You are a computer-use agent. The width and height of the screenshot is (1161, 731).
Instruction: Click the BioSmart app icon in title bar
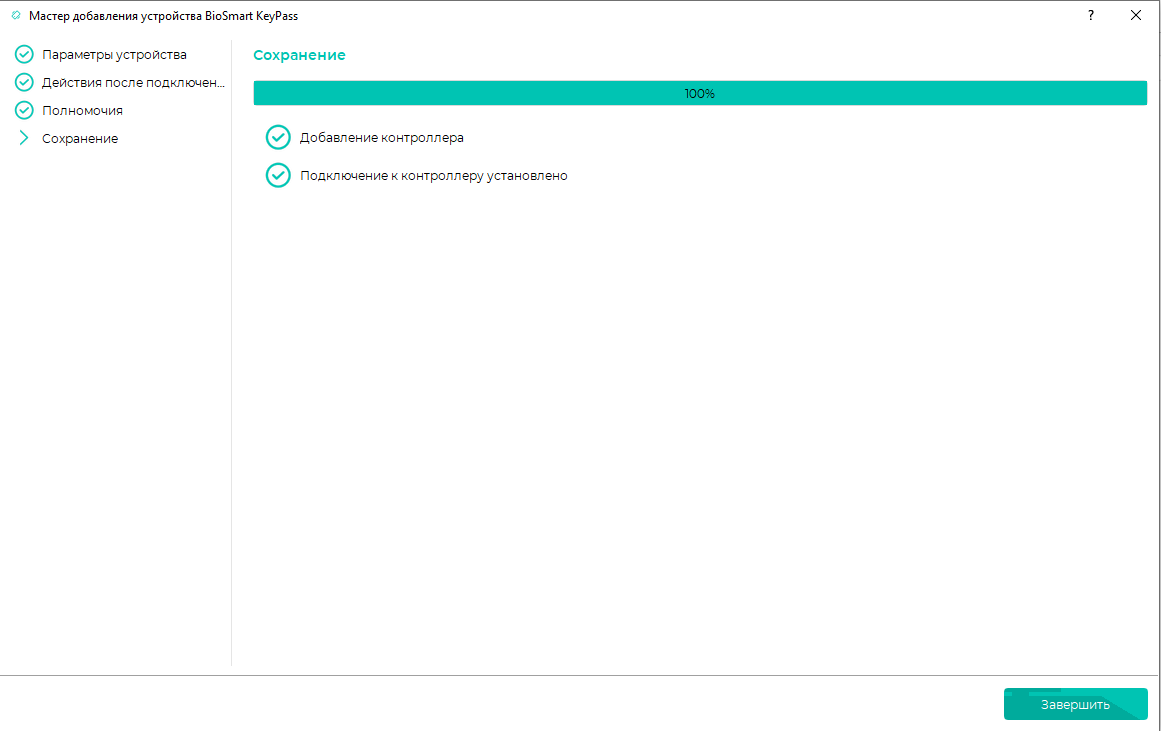[x=16, y=16]
